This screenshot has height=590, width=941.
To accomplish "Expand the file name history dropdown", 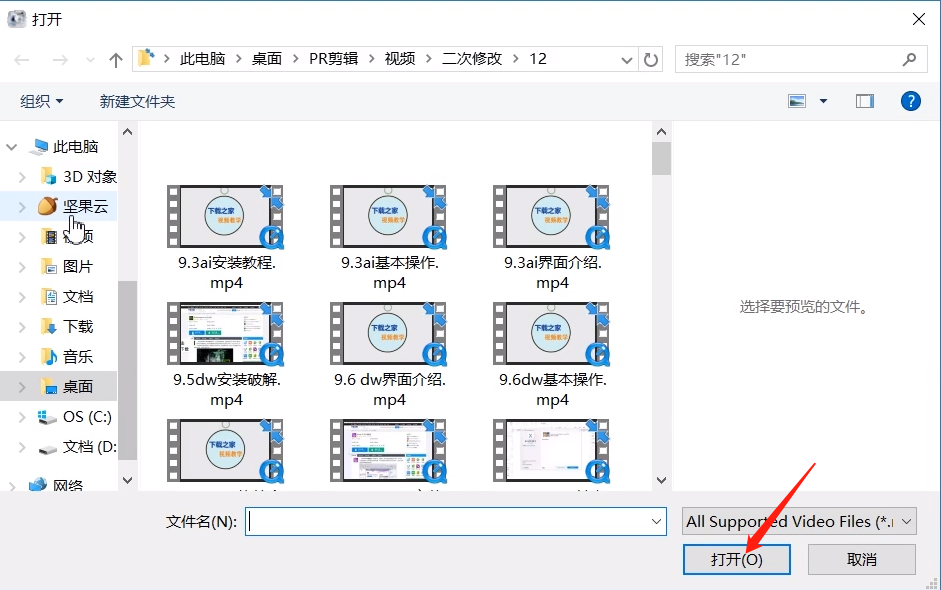I will (654, 521).
